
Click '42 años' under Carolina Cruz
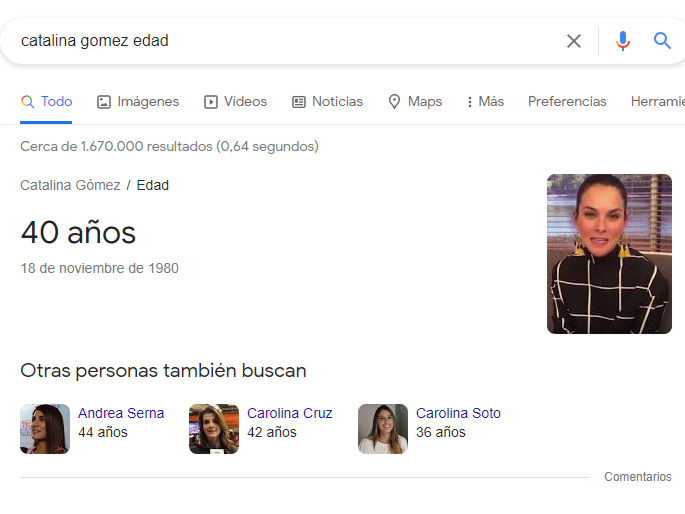click(272, 432)
